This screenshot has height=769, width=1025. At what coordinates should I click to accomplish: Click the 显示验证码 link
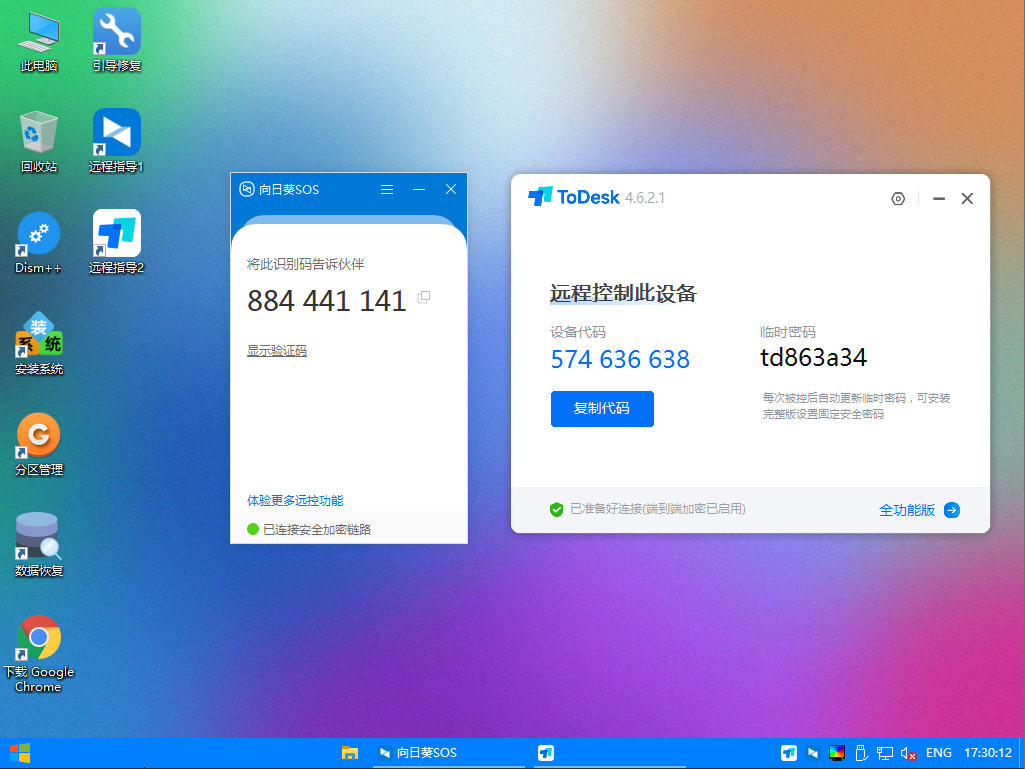277,350
